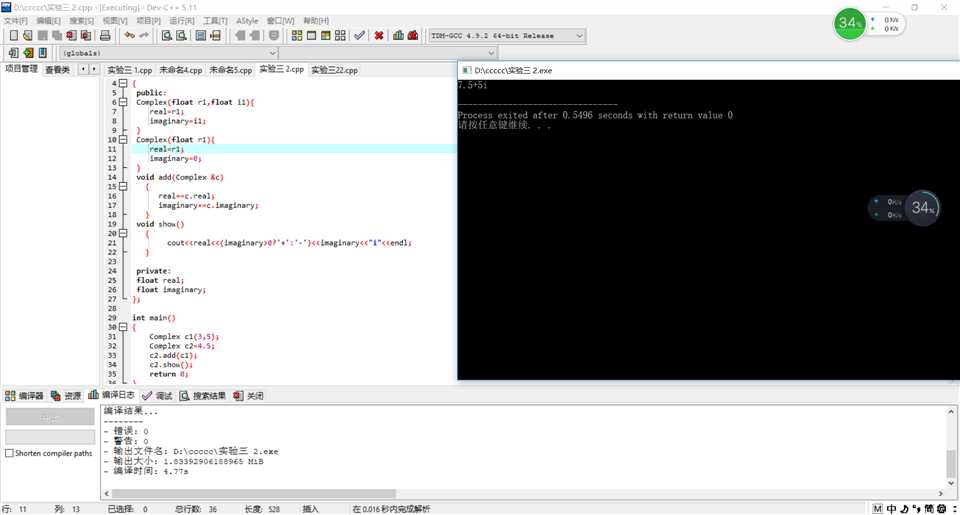The height and width of the screenshot is (515, 960).
Task: Open the 资源 bottom panel tab
Action: pos(66,396)
